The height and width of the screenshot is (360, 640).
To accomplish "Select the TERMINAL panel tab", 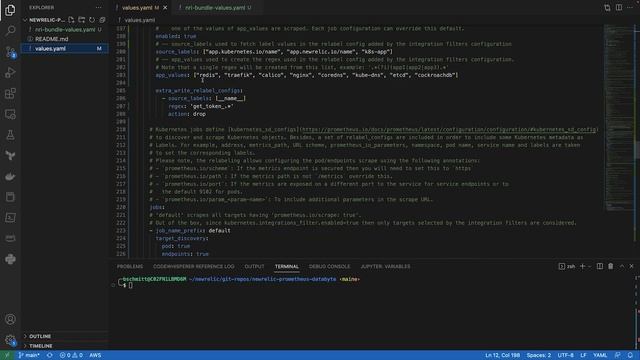I will coord(287,266).
